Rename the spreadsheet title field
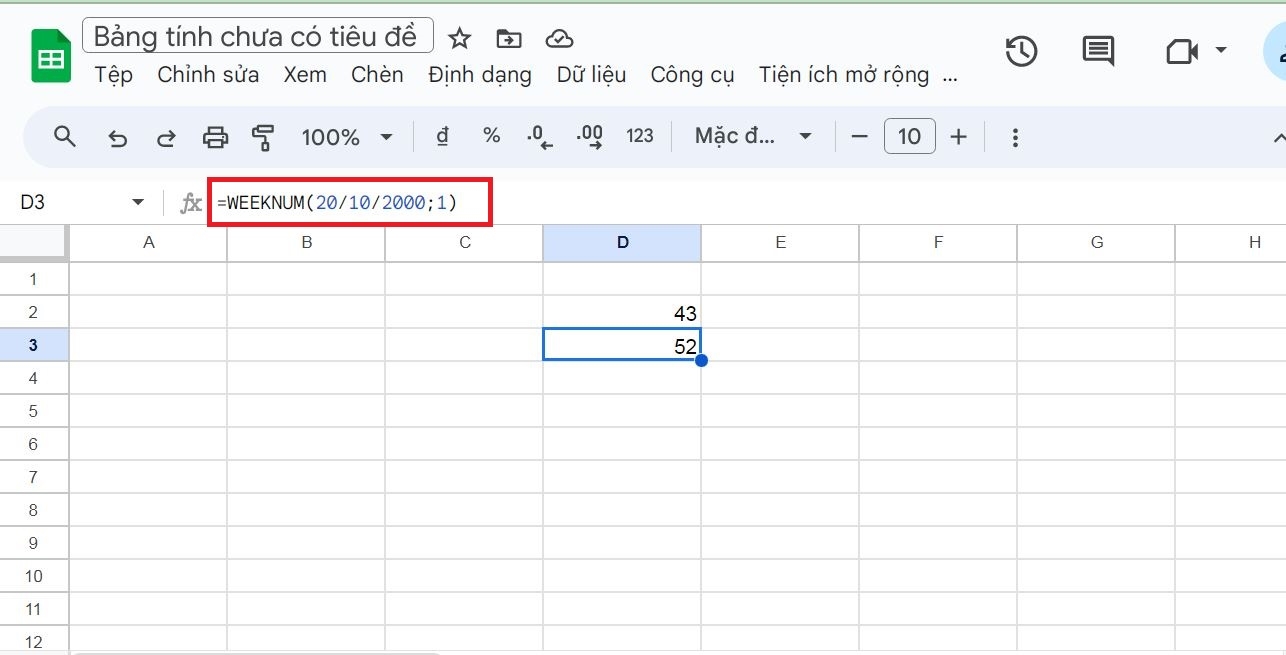 click(x=258, y=36)
